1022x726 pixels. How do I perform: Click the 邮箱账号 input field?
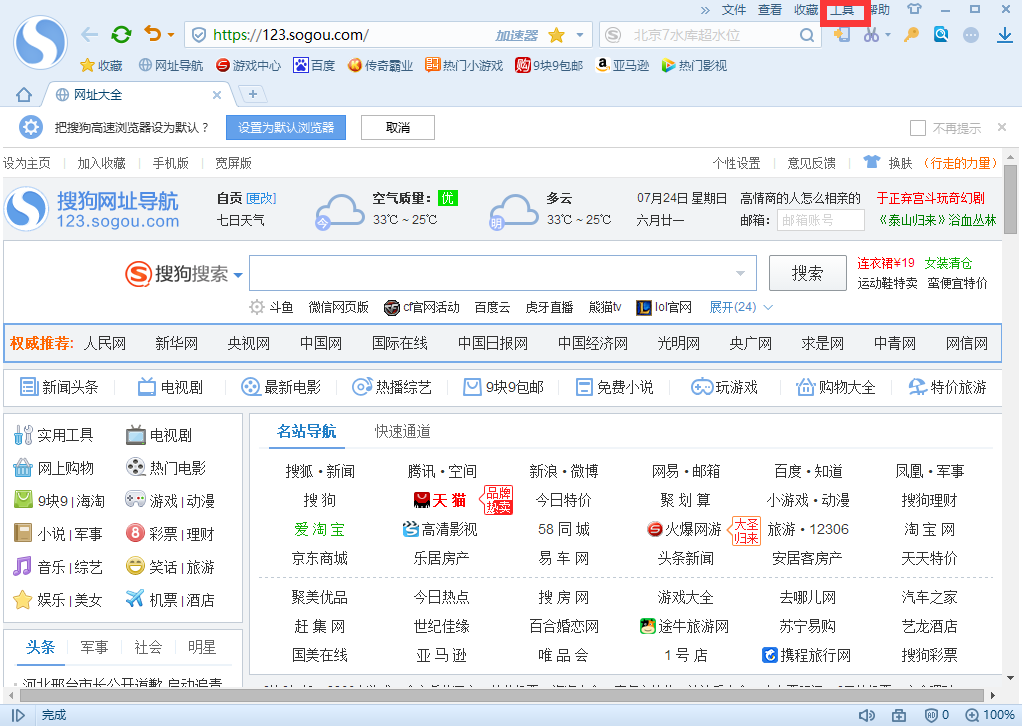pos(821,220)
